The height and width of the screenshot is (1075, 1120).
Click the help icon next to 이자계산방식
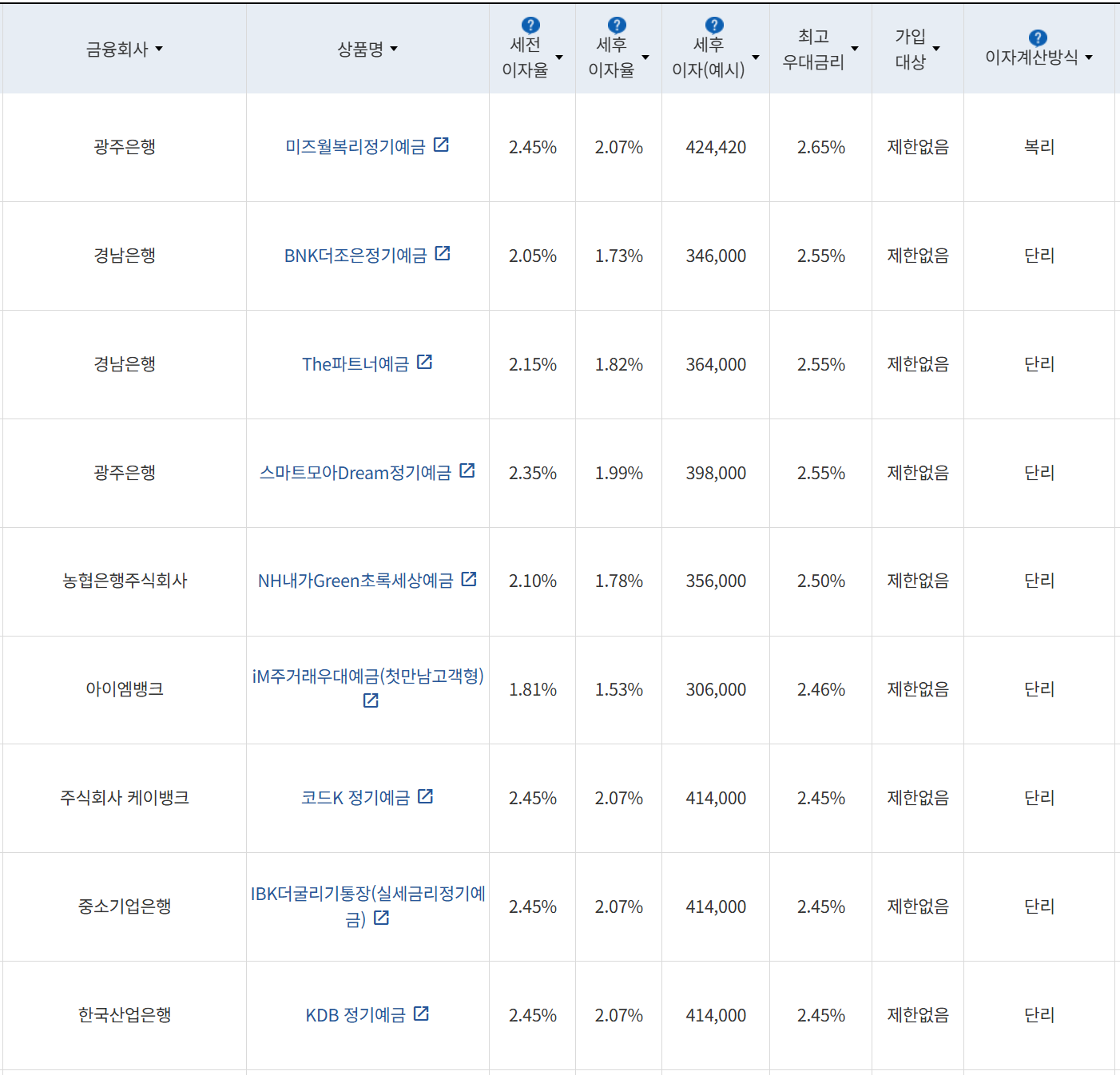pos(1036,35)
